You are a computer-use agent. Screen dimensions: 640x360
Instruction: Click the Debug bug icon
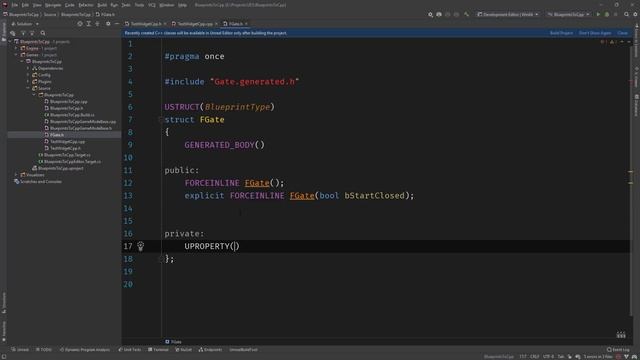click(x=607, y=15)
